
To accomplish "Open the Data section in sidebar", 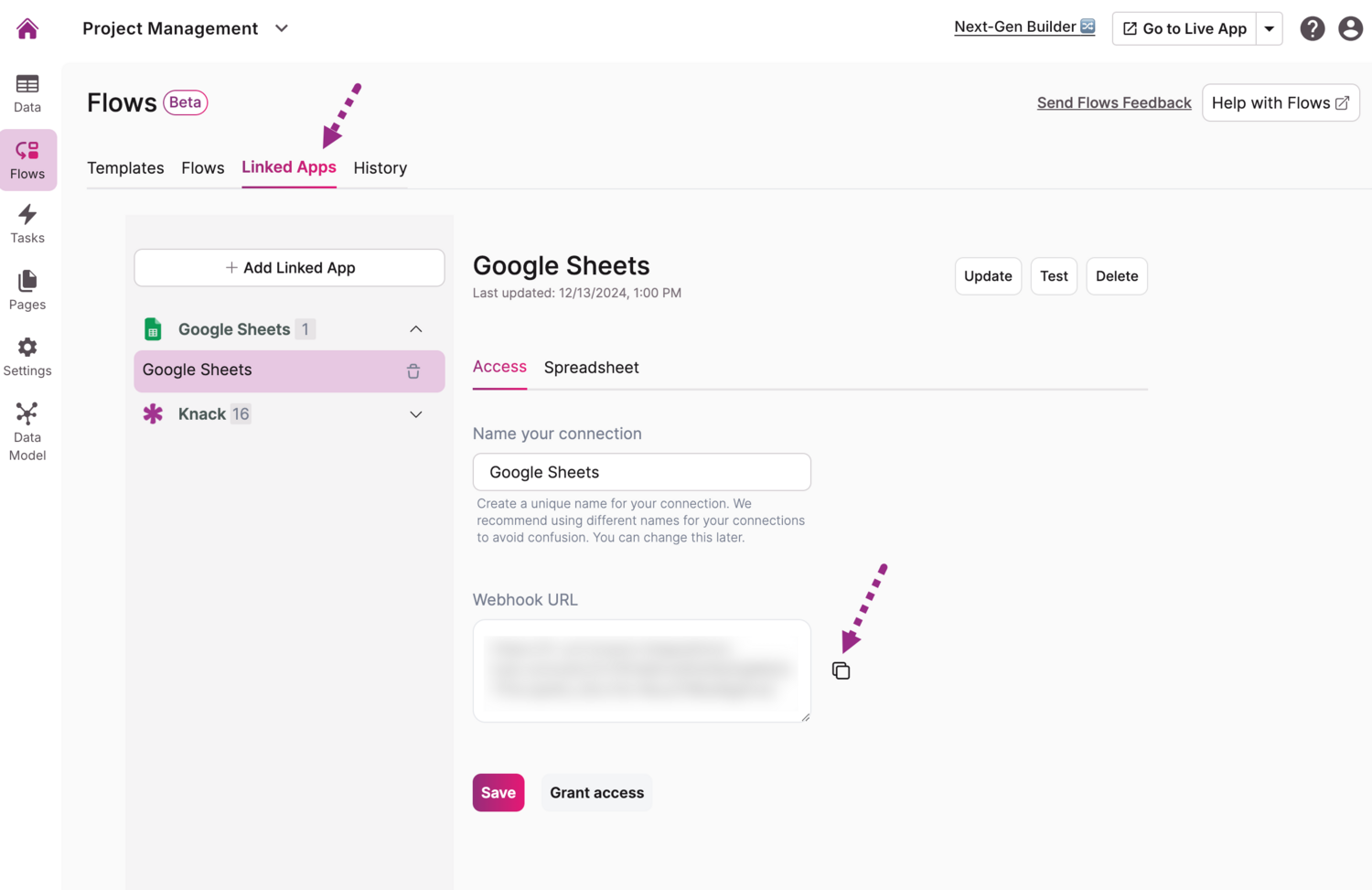I will 27,93.
